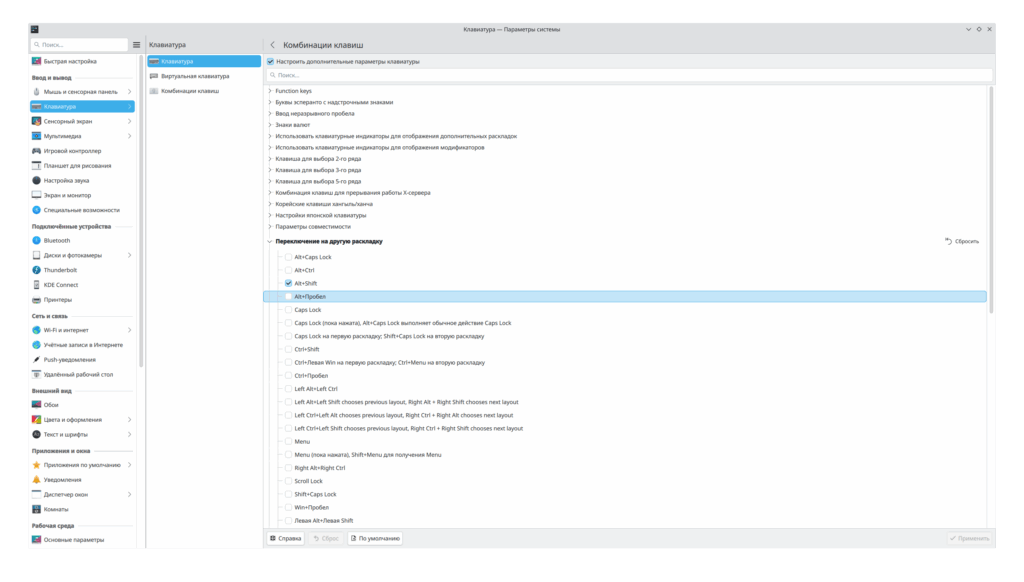The width and height of the screenshot is (1024, 582).
Task: Click the Быстрая настройка icon
Action: (x=37, y=61)
